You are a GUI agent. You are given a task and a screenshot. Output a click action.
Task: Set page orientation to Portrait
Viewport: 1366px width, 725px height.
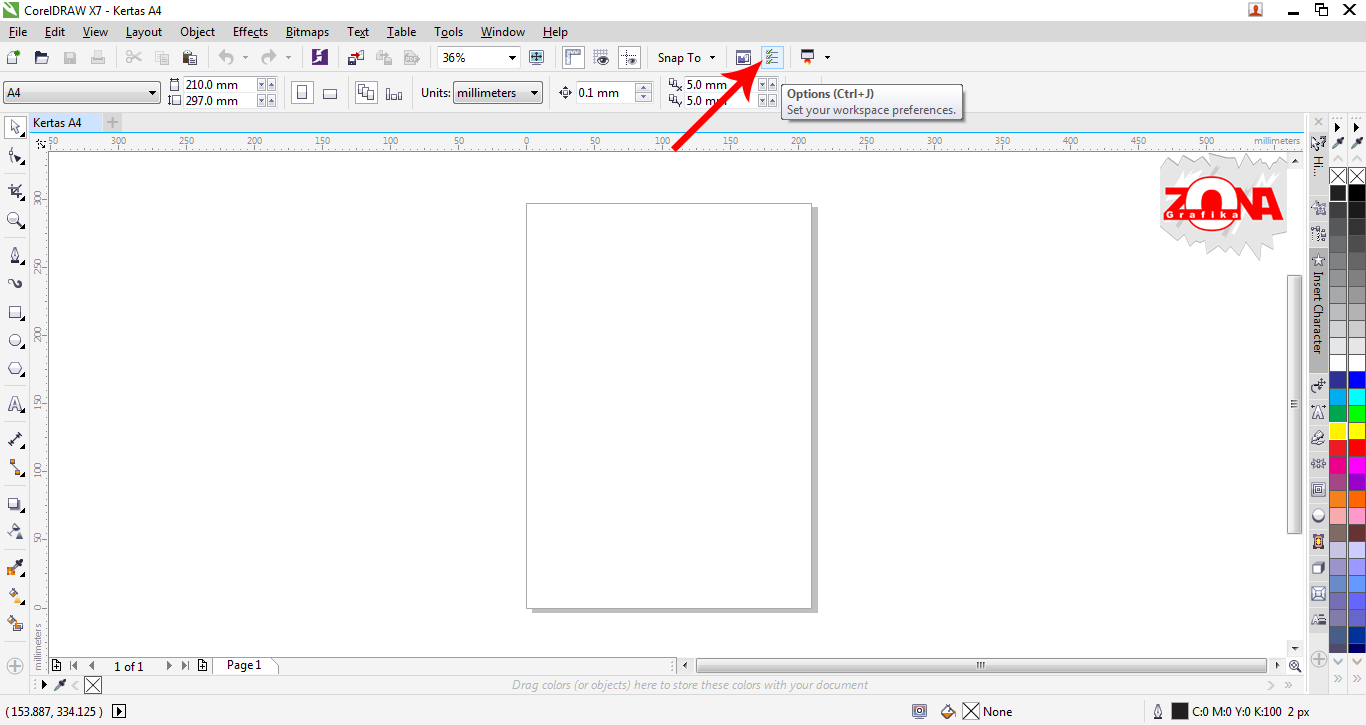coord(302,93)
